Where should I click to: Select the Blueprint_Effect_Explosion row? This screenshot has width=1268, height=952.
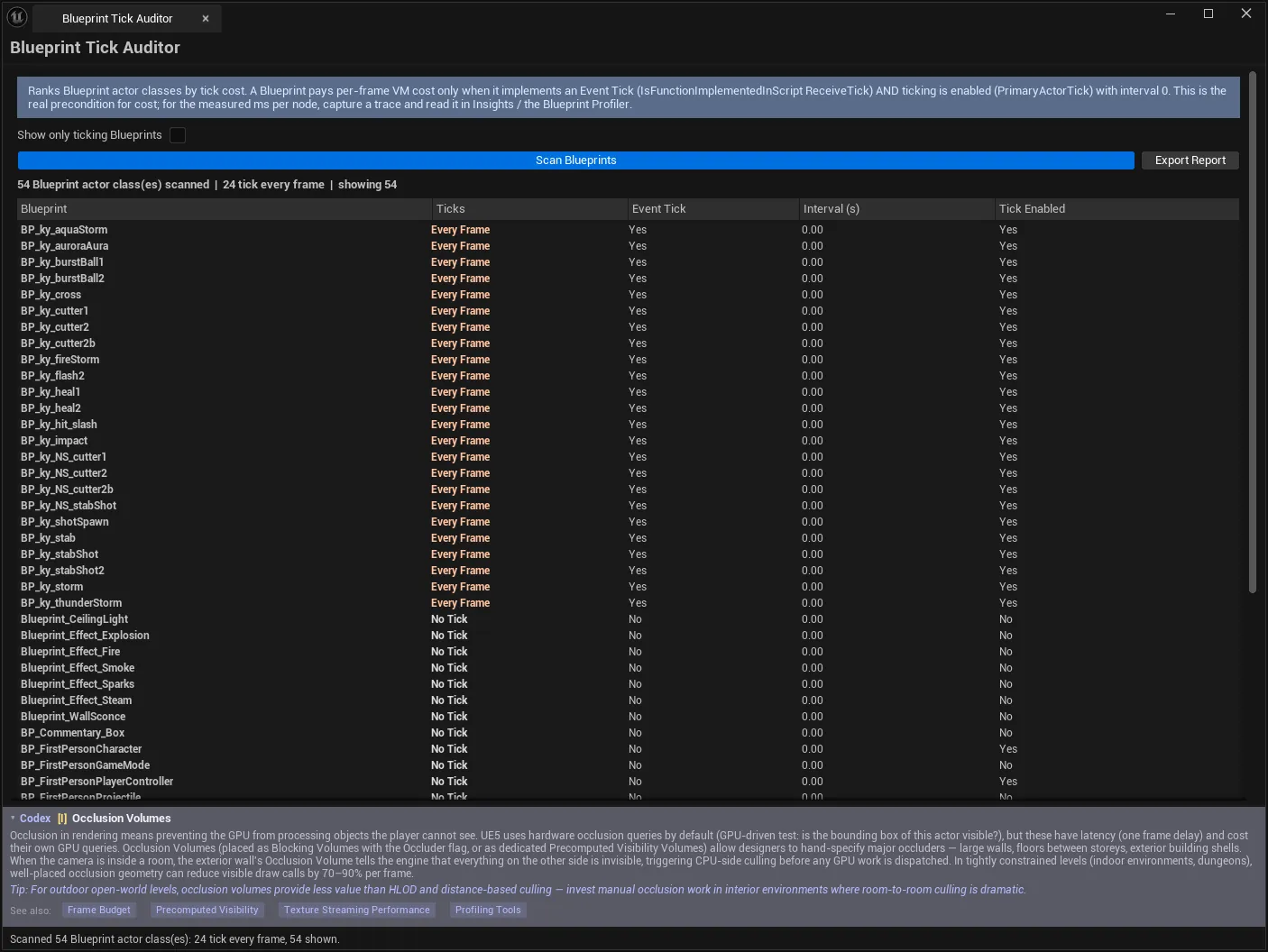(x=628, y=636)
